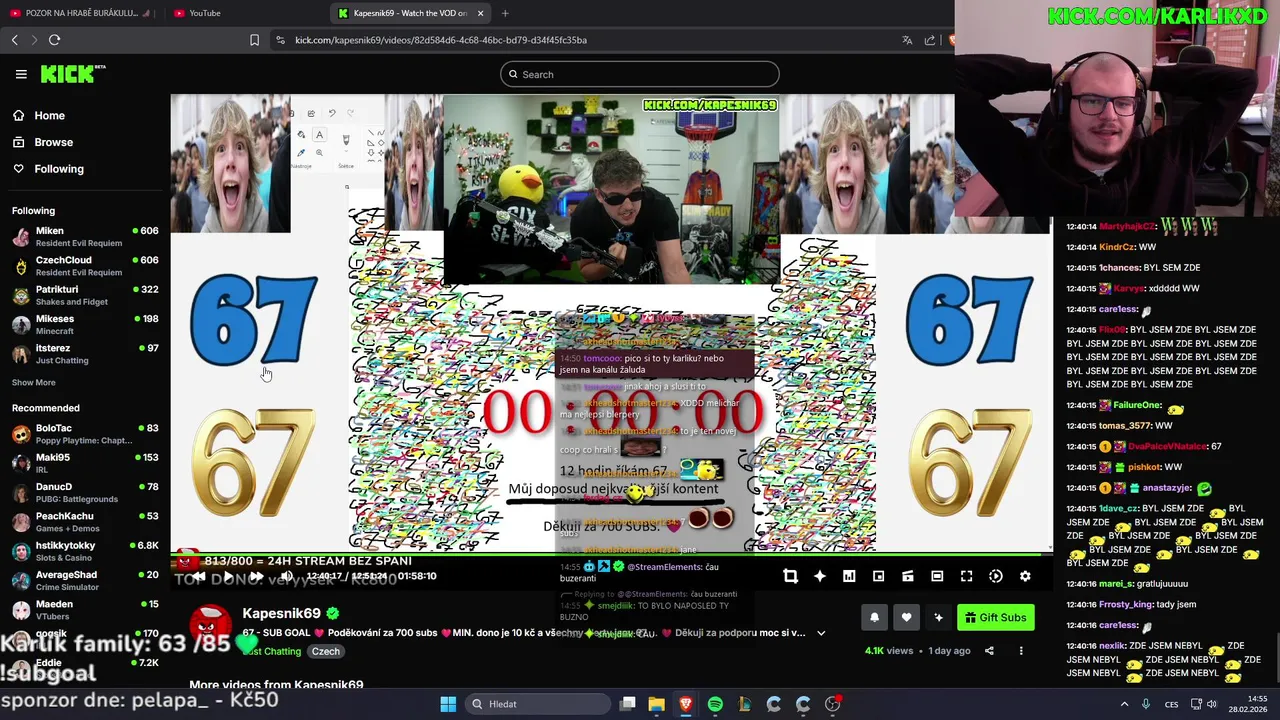Image resolution: width=1280 pixels, height=720 pixels.
Task: Enter fullscreen on the video player
Action: 966,576
